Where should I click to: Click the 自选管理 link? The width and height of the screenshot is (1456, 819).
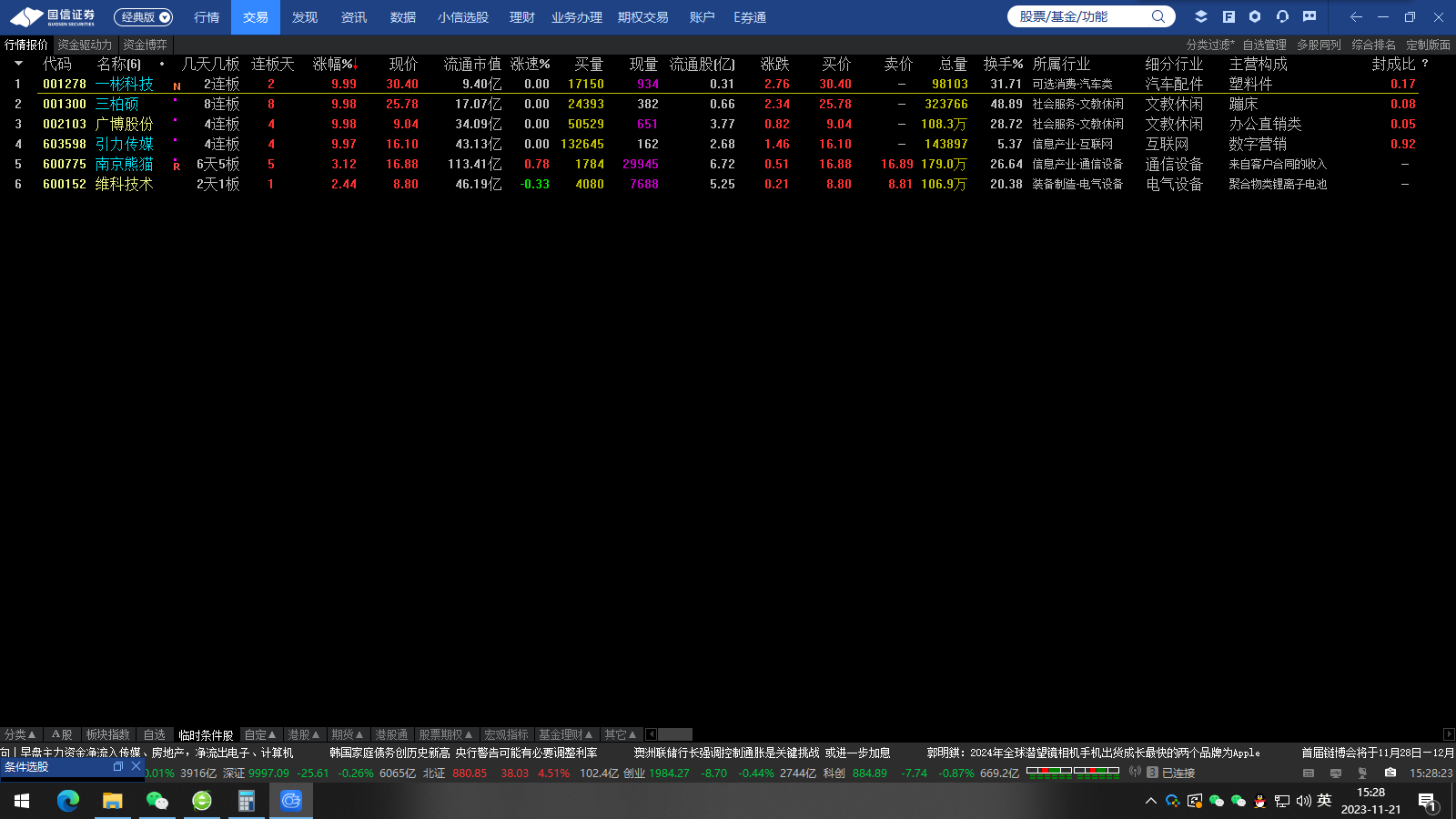1264,45
